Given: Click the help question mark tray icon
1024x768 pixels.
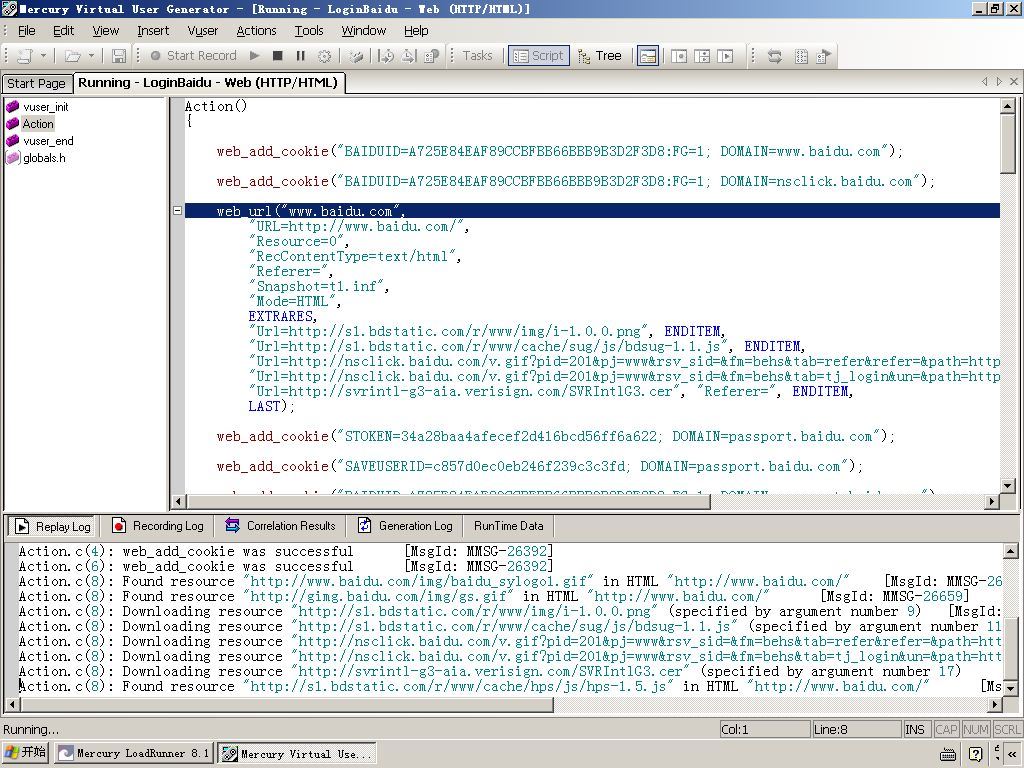Looking at the screenshot, I should [x=976, y=754].
